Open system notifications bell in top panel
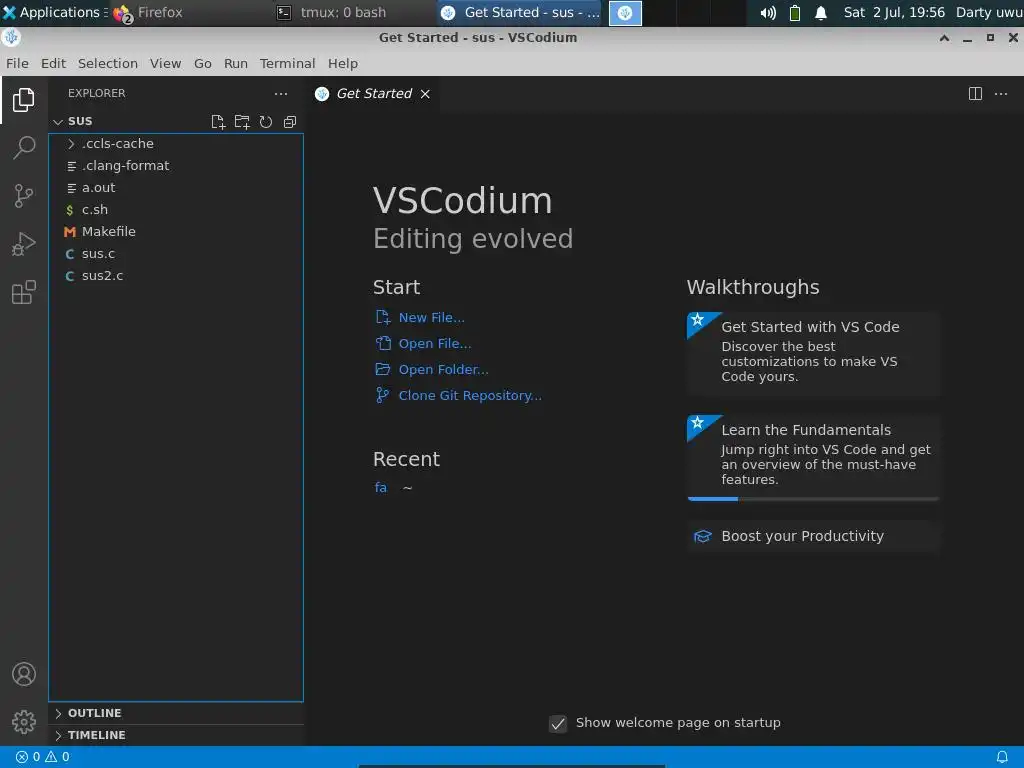 (821, 12)
